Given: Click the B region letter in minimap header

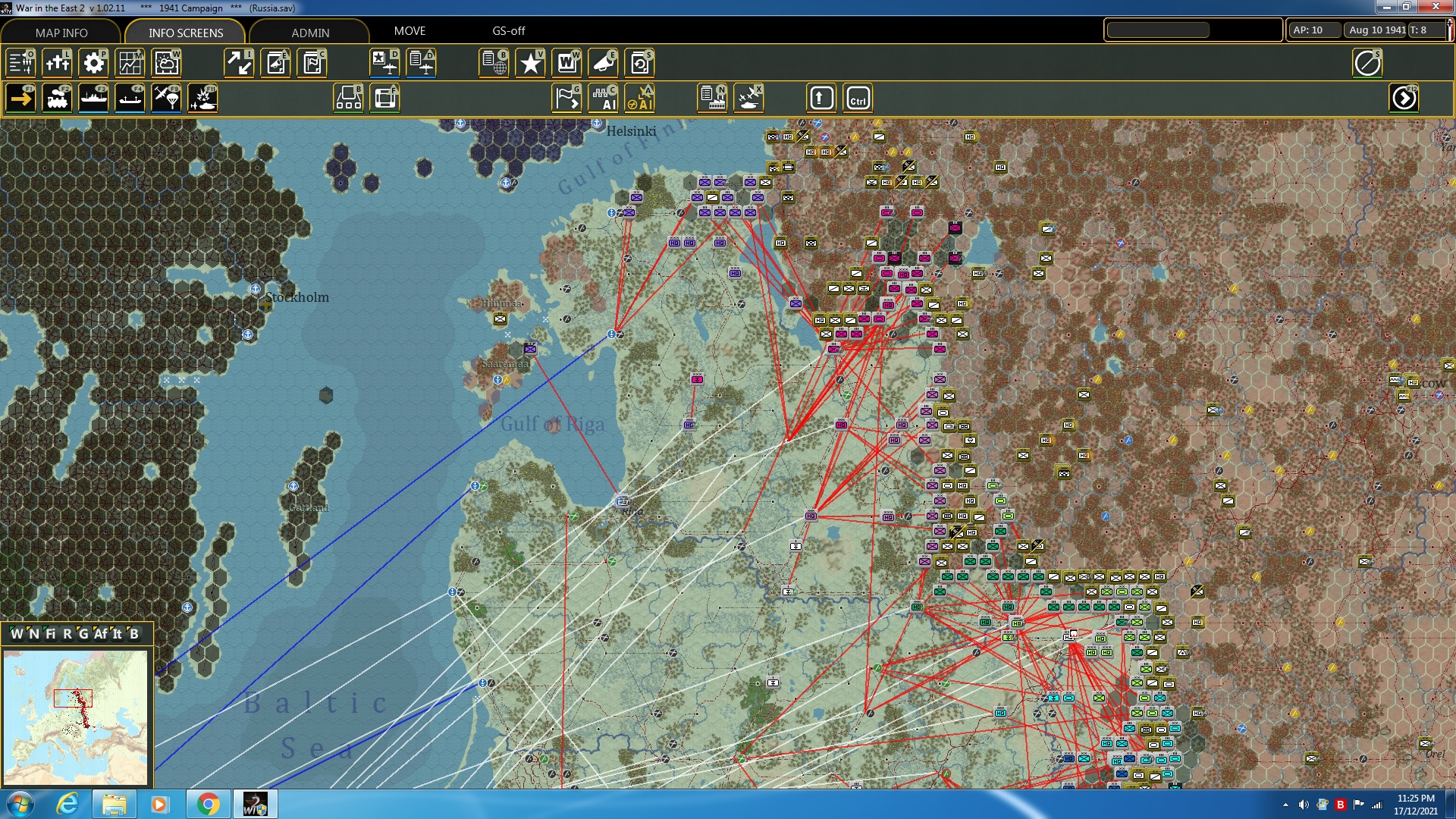Looking at the screenshot, I should point(134,634).
